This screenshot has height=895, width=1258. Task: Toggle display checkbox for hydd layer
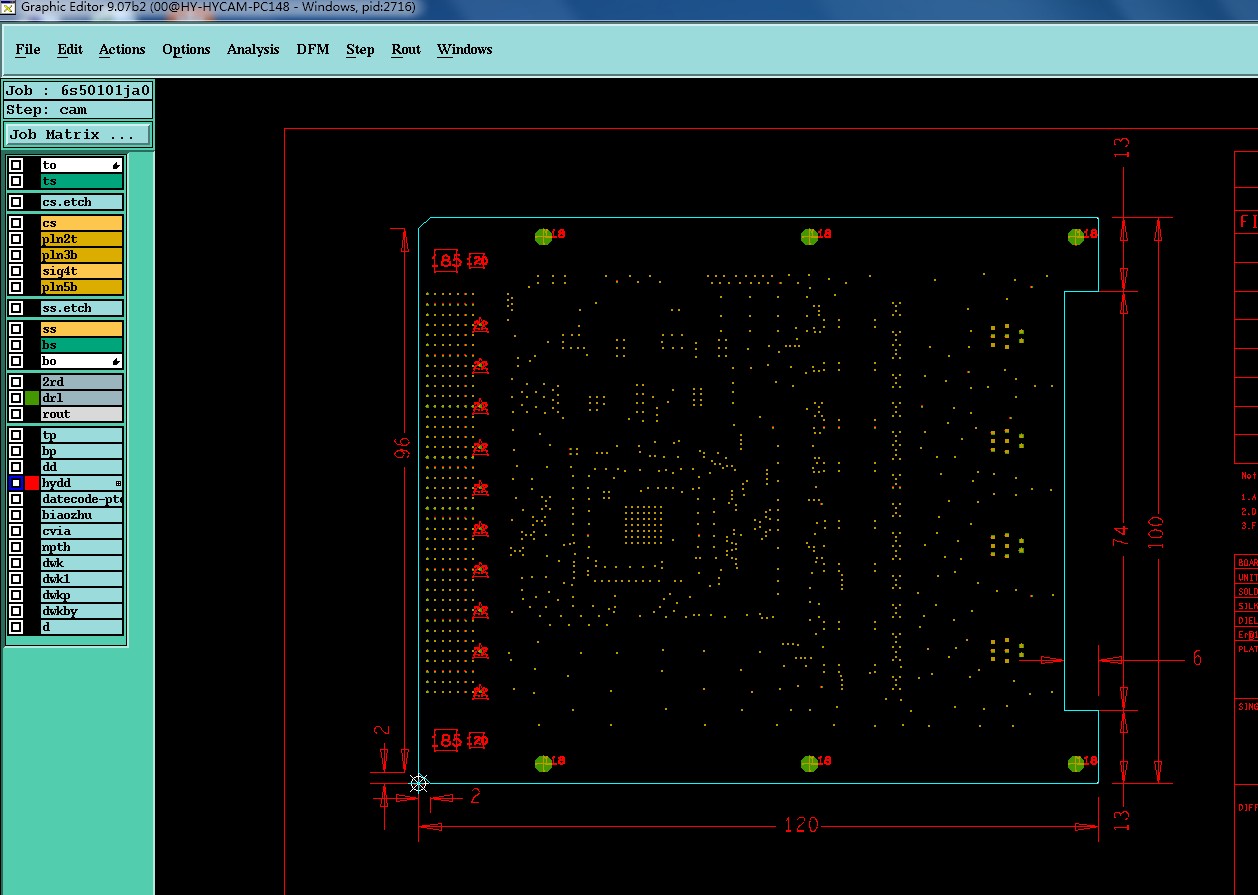click(x=16, y=483)
